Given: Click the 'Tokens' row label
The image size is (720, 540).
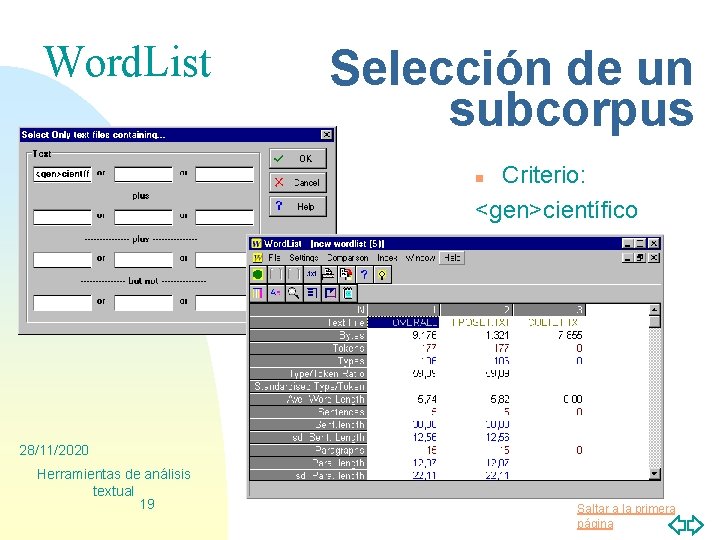Looking at the screenshot, I should [x=308, y=348].
